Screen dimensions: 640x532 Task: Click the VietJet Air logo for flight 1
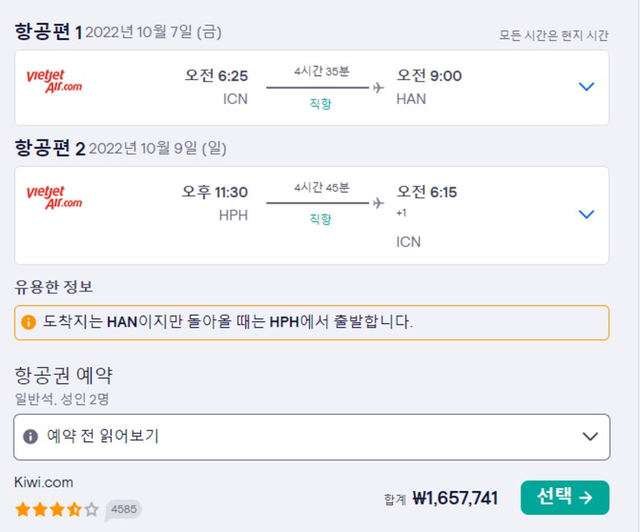pyautogui.click(x=54, y=82)
